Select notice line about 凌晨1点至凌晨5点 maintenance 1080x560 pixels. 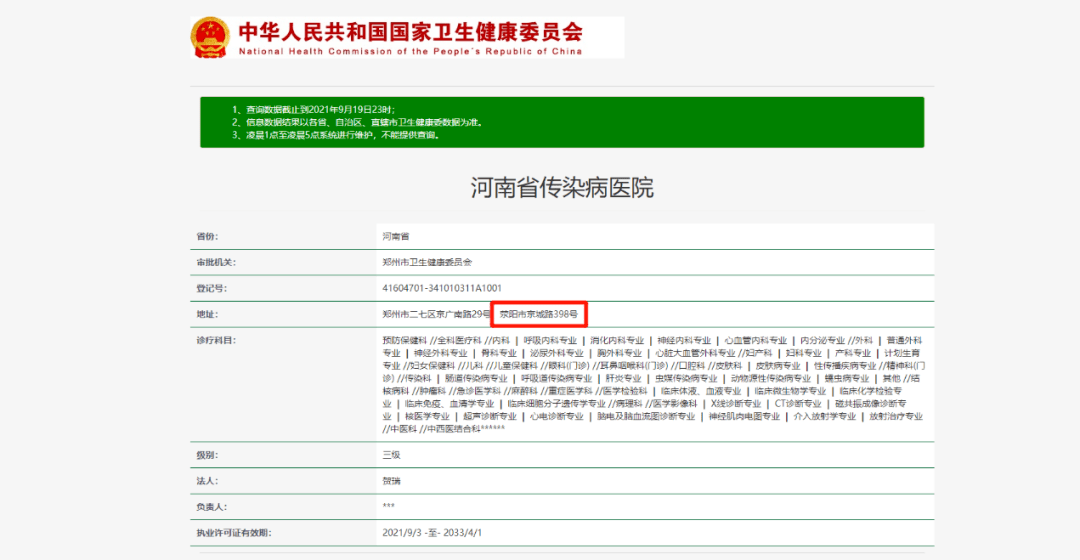pos(336,135)
